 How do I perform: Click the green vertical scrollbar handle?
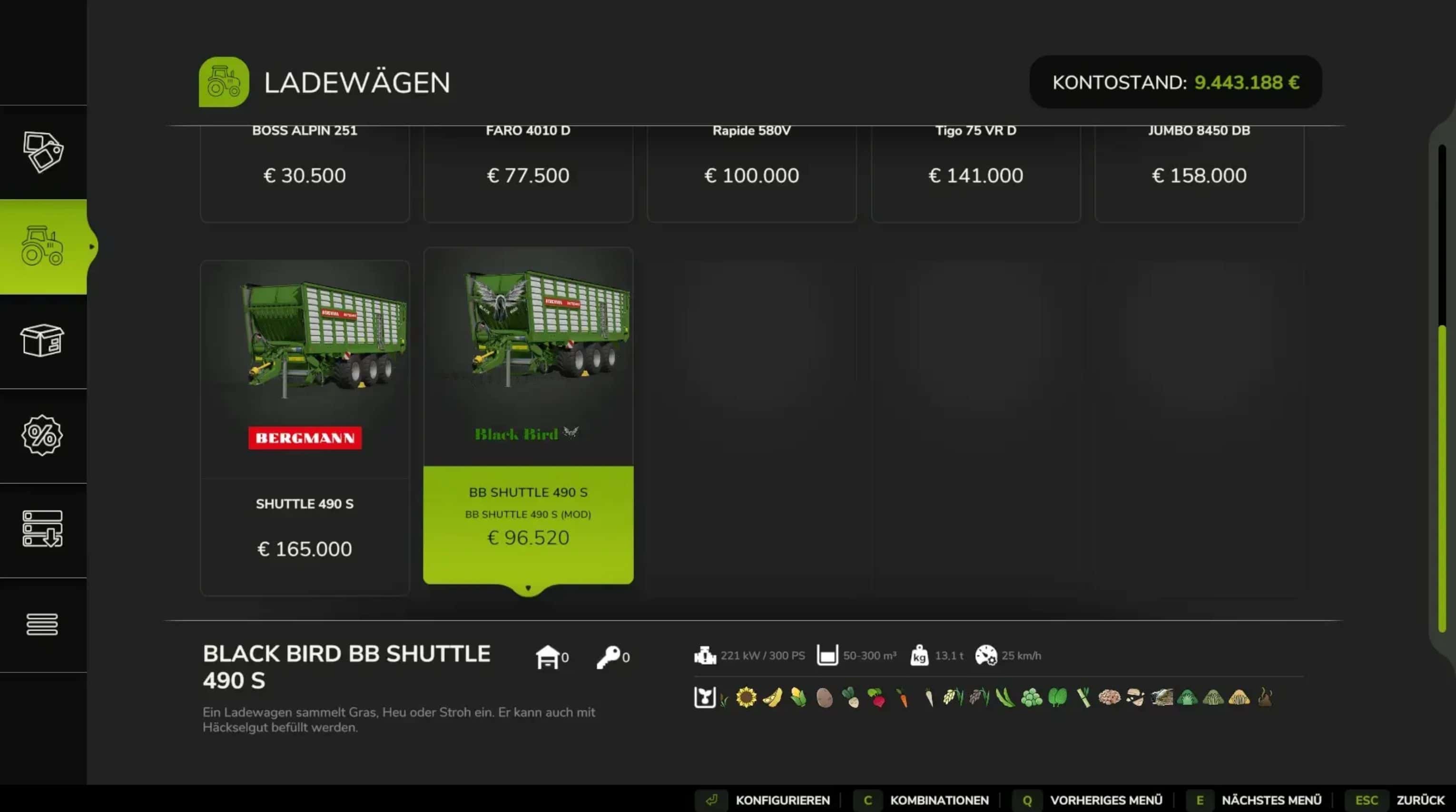click(1442, 478)
